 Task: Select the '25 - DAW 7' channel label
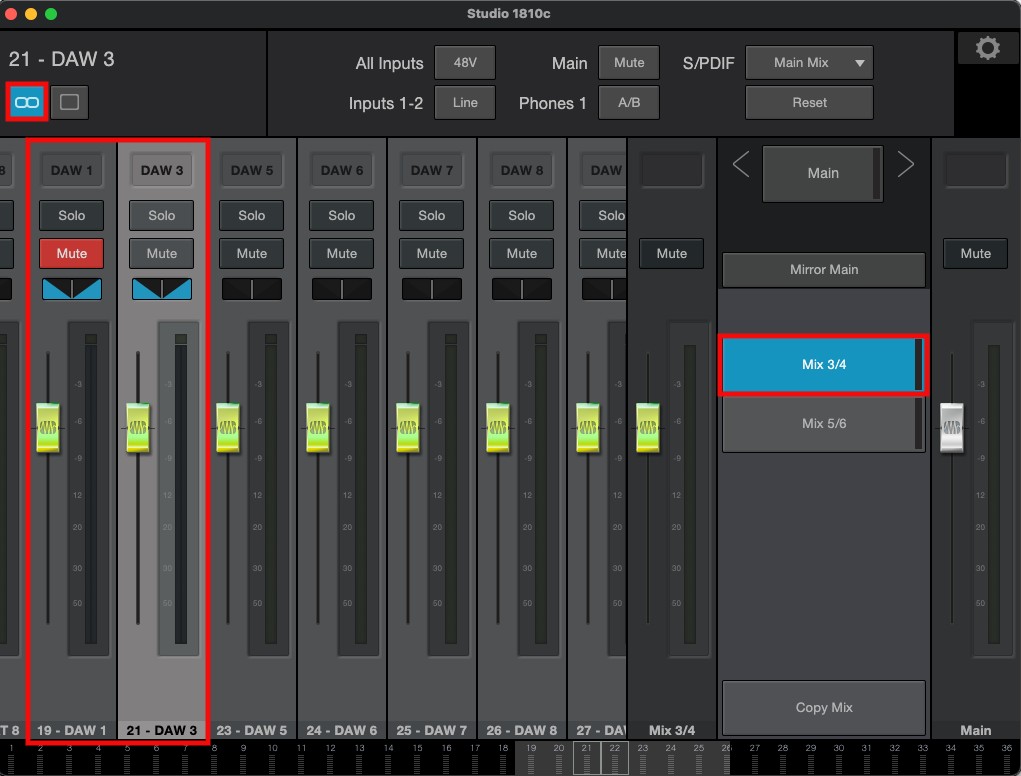pyautogui.click(x=431, y=730)
